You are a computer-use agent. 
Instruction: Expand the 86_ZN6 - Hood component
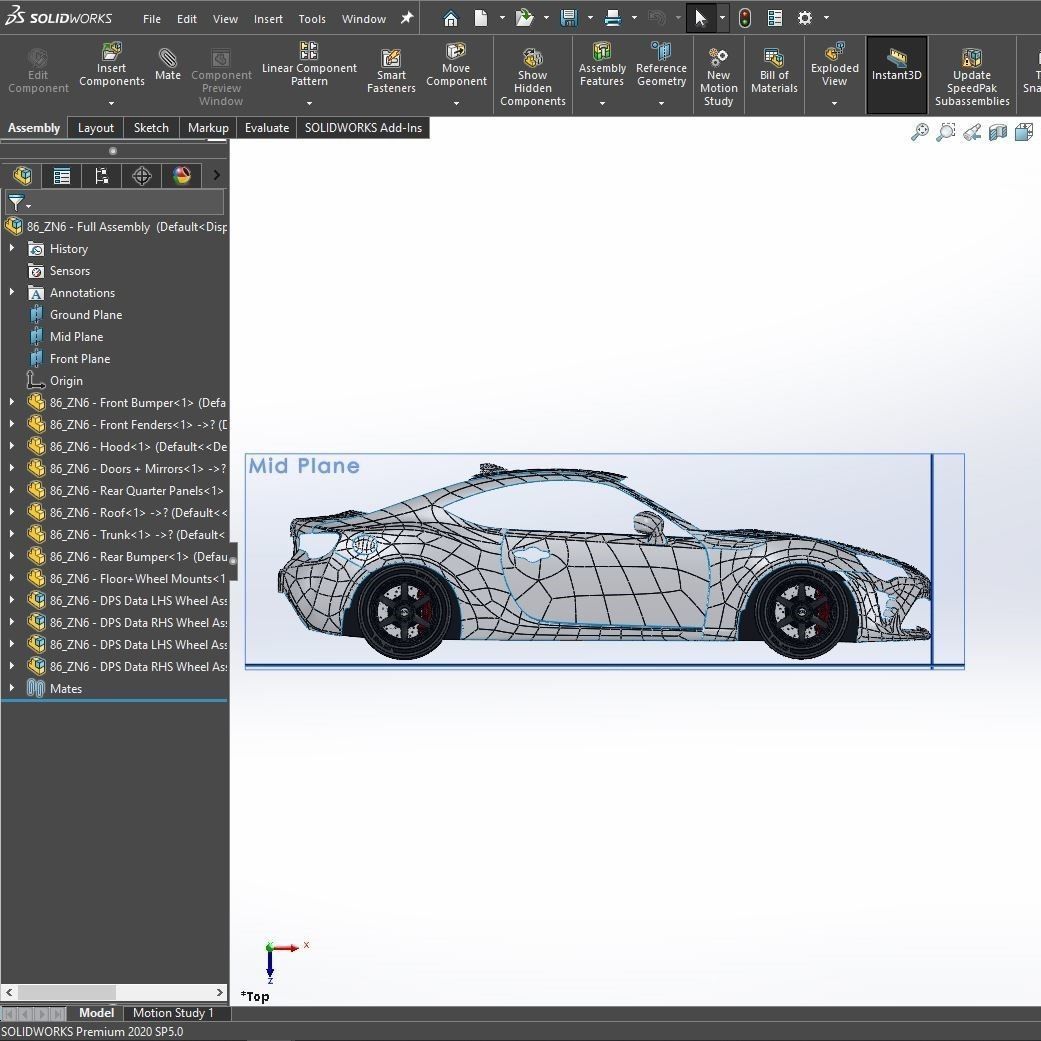pyautogui.click(x=11, y=446)
